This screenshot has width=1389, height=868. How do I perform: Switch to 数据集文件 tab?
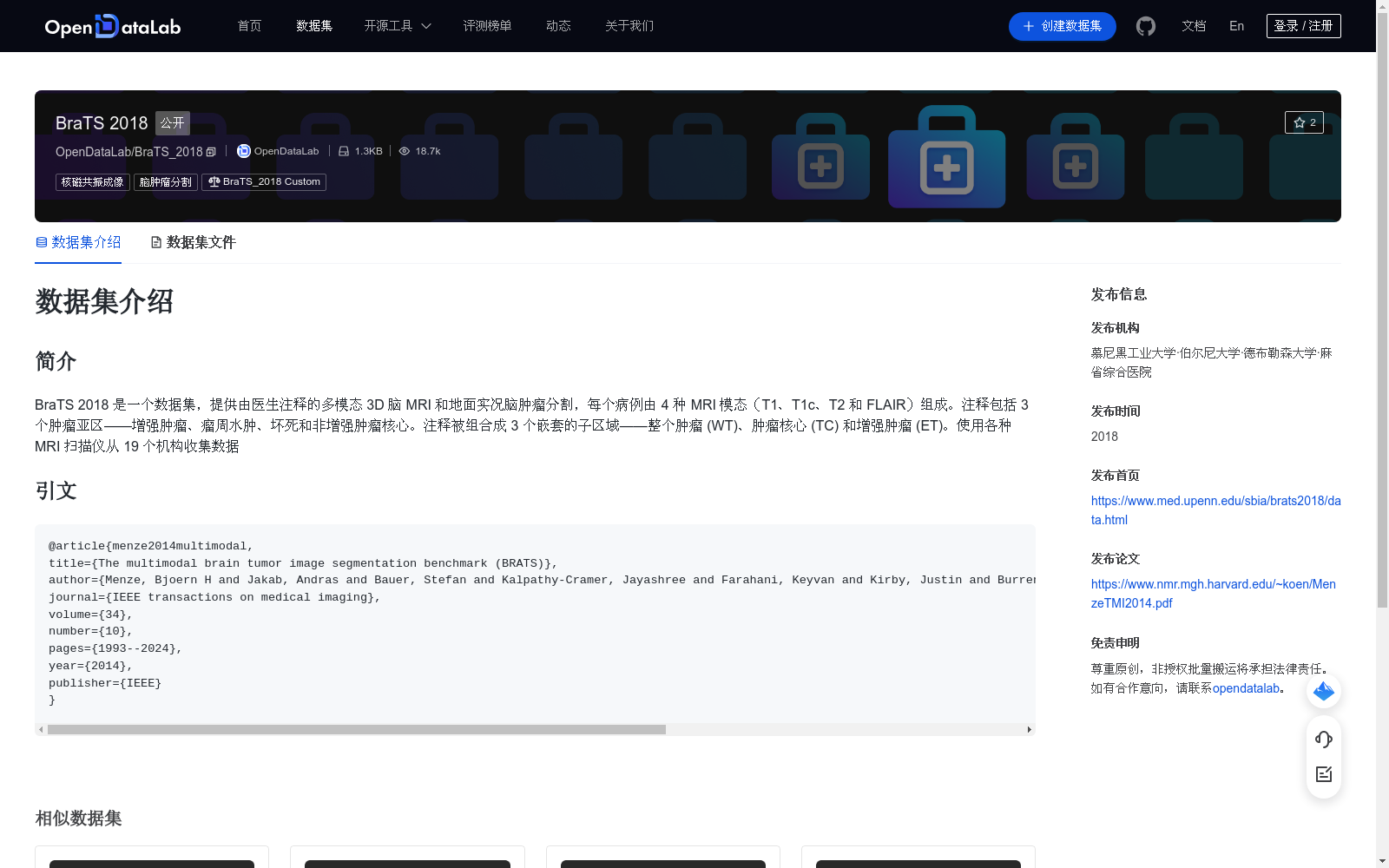(194, 242)
